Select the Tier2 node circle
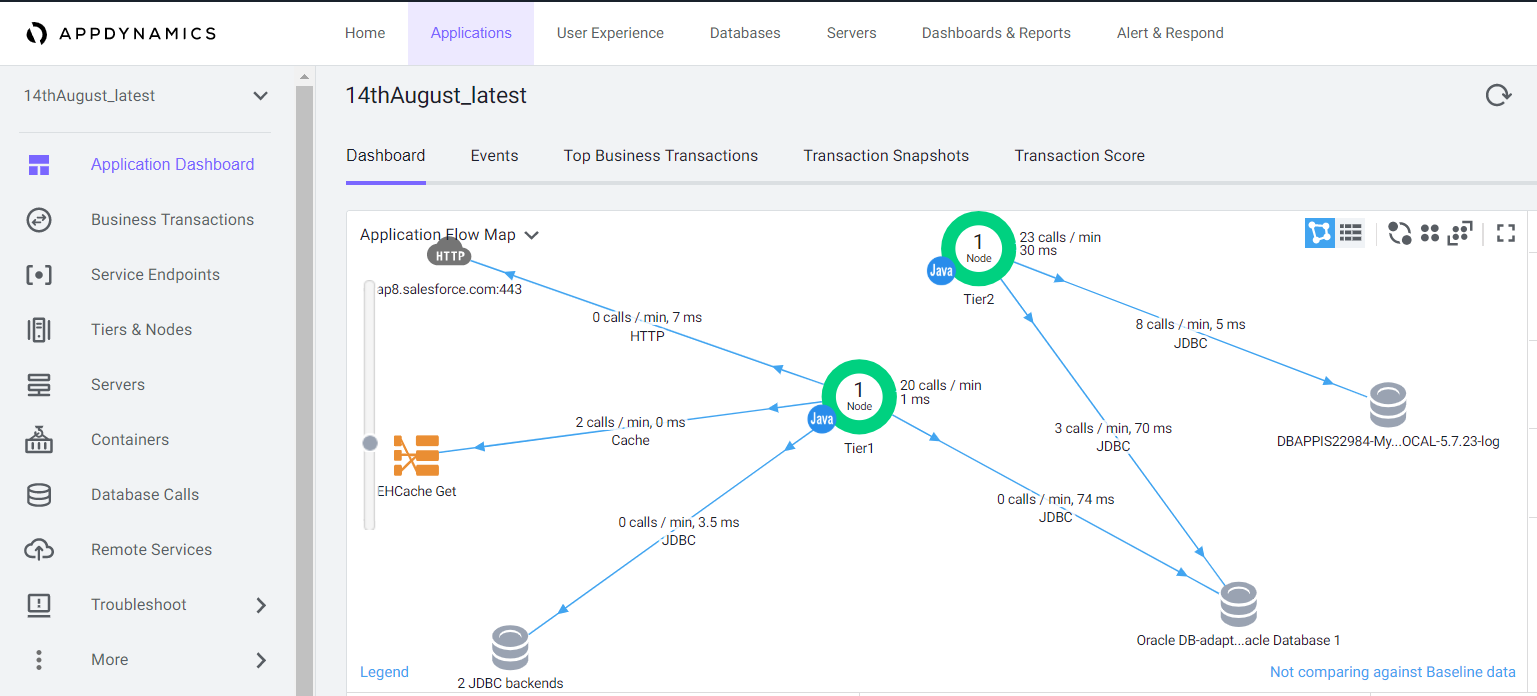Viewport: 1537px width, 696px height. pyautogui.click(x=978, y=248)
